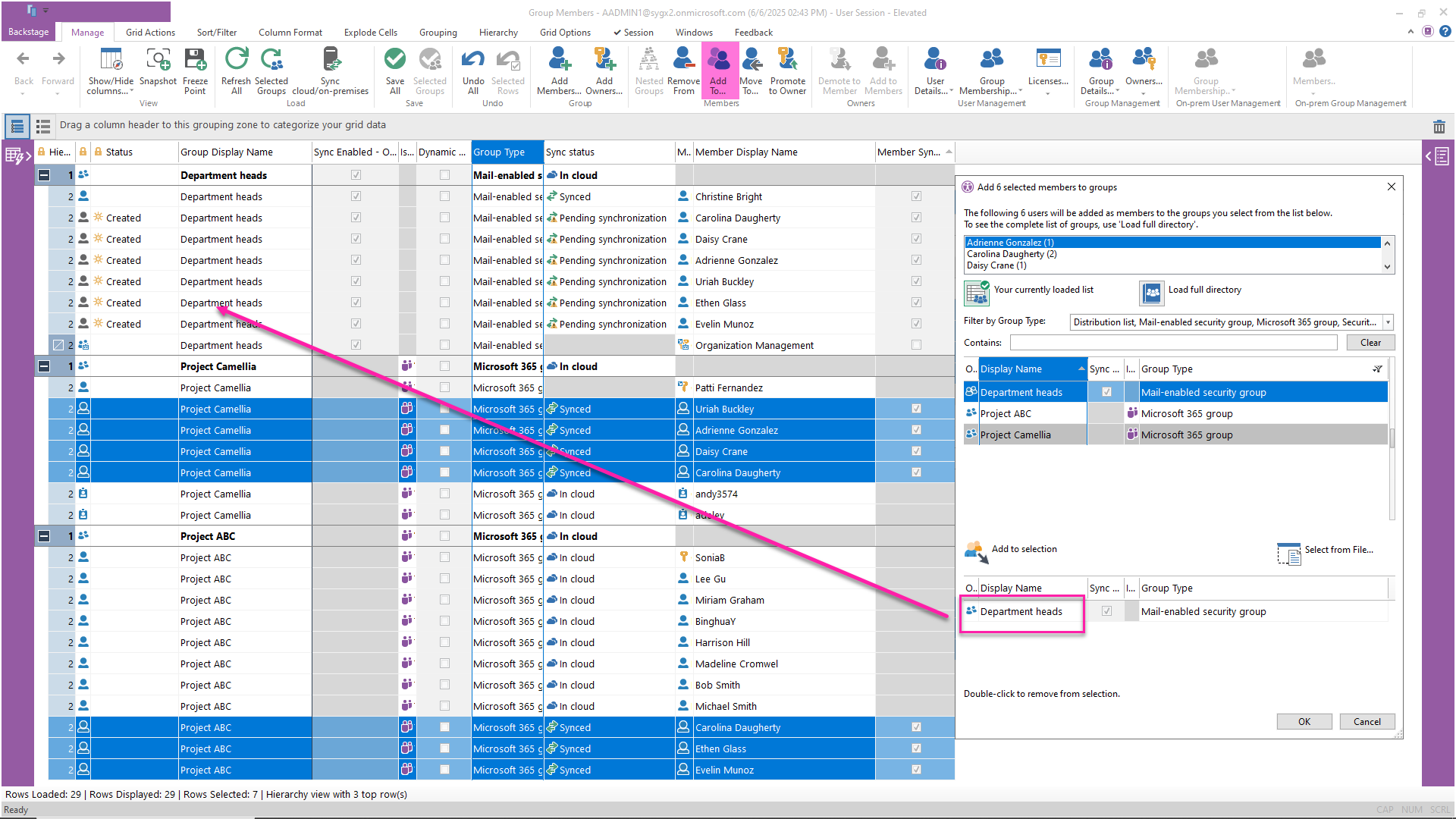Toggle Dynamic checkbox in Department heads top row
Image resolution: width=1456 pixels, height=819 pixels.
444,175
